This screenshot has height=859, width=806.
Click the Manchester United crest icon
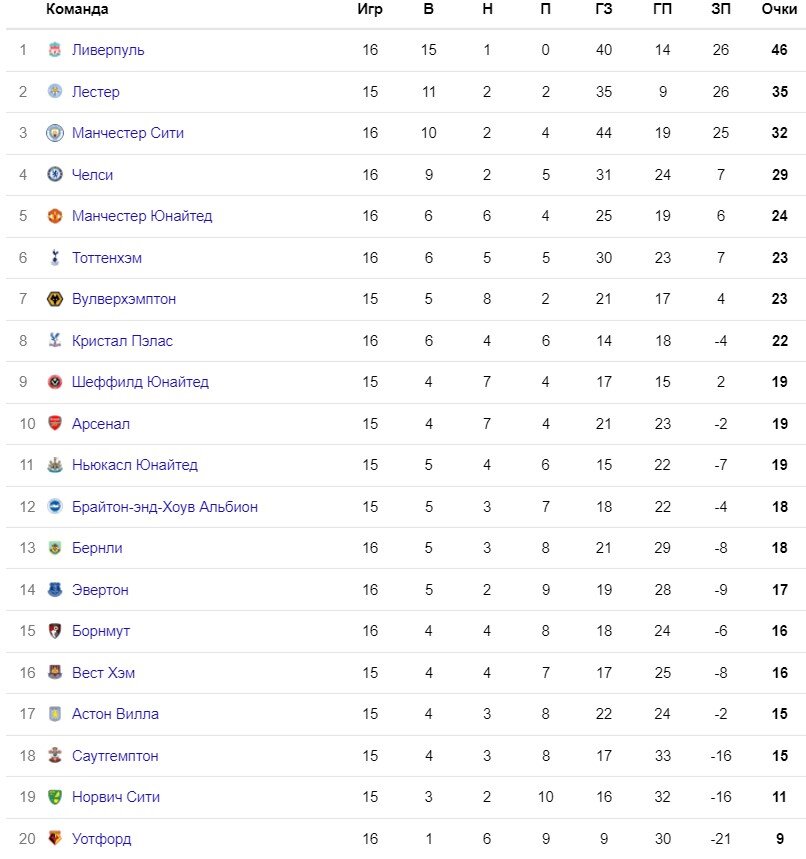click(55, 216)
